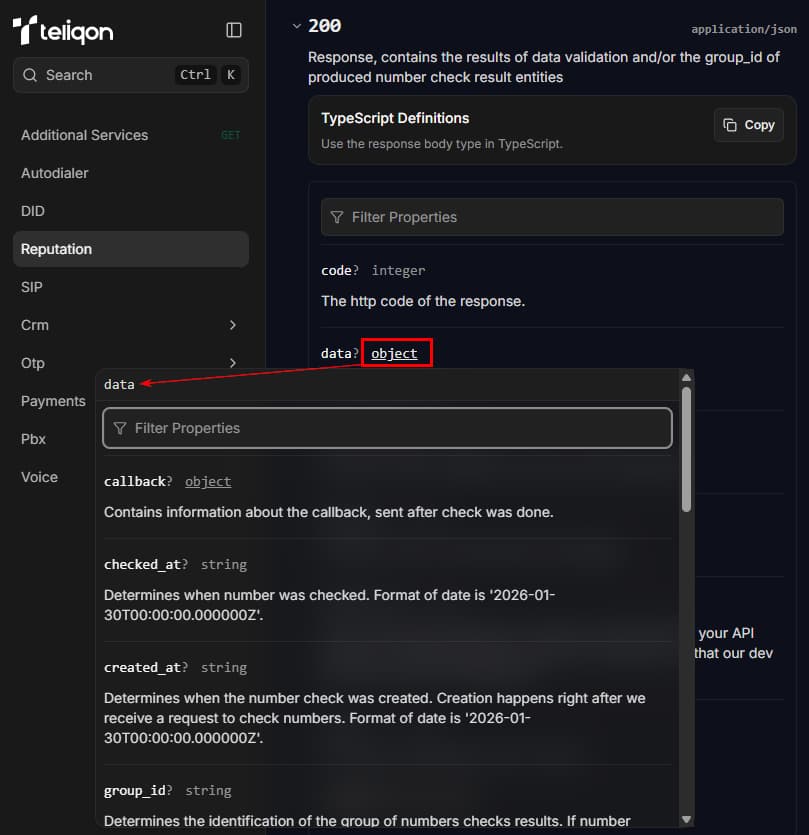
Task: Click the Teliqon logo
Action: coord(63,30)
